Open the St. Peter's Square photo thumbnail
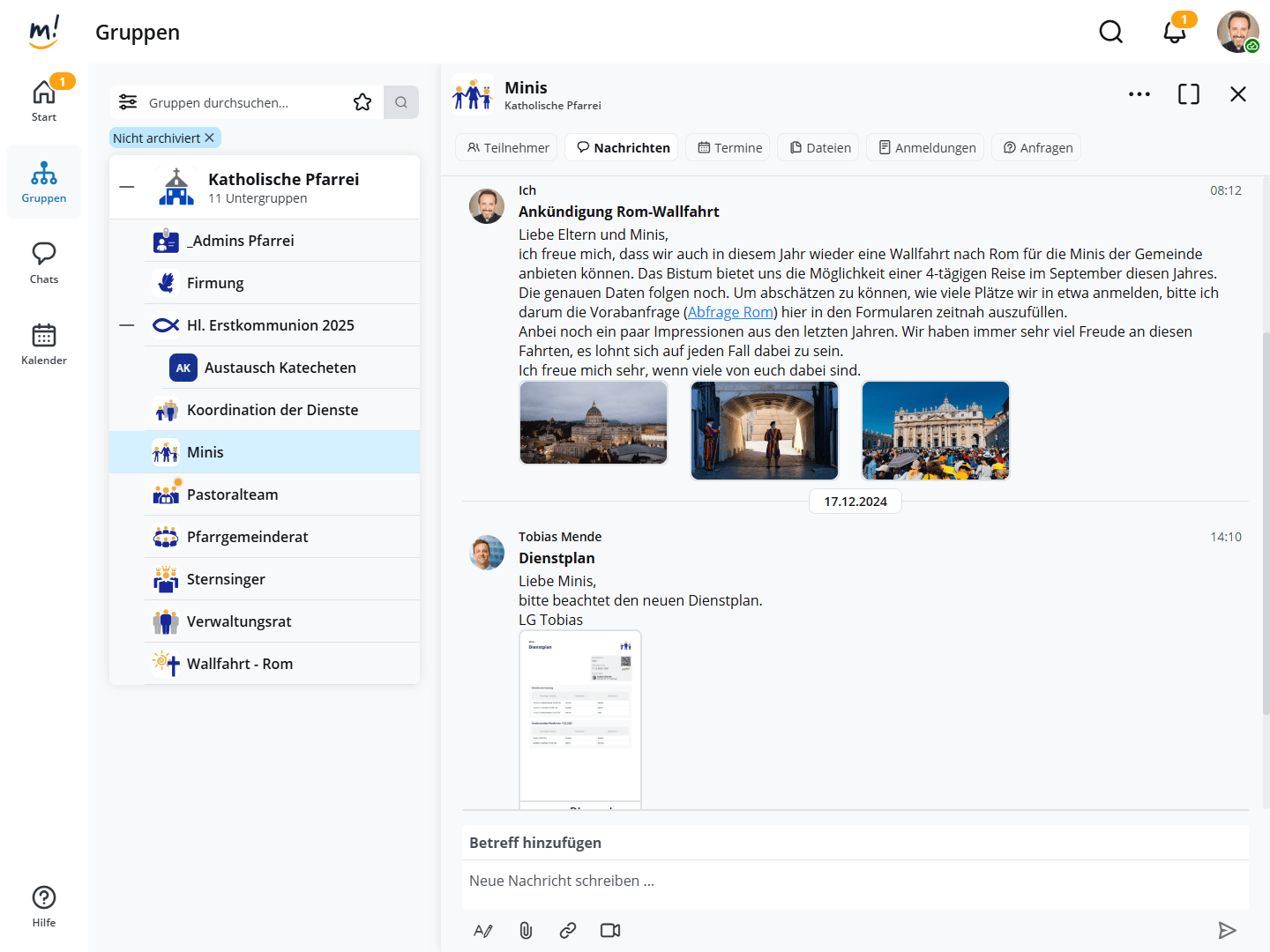Screen dimensions: 1270x952 pos(935,430)
